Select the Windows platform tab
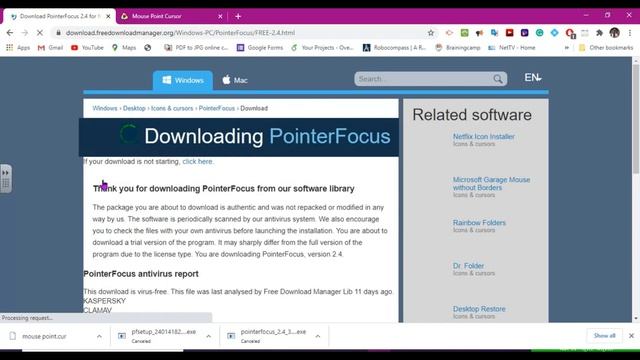 183,80
